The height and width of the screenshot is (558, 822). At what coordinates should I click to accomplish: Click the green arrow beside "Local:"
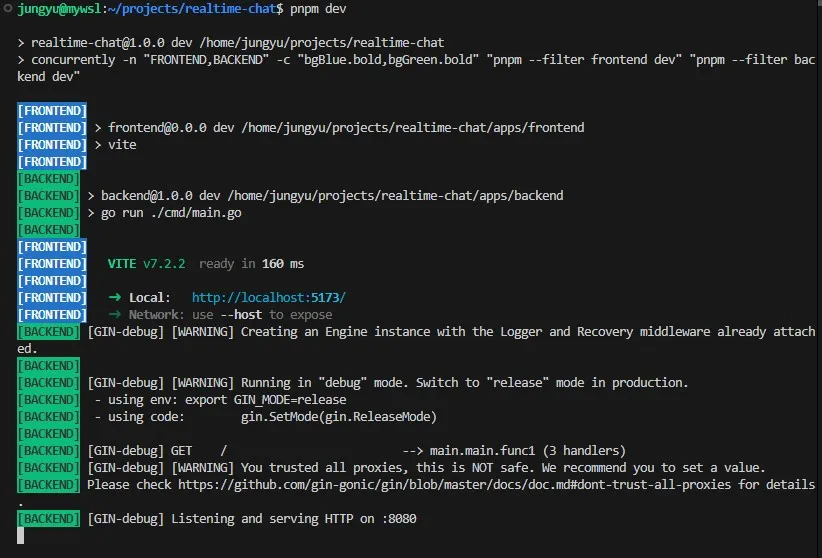pyautogui.click(x=114, y=298)
